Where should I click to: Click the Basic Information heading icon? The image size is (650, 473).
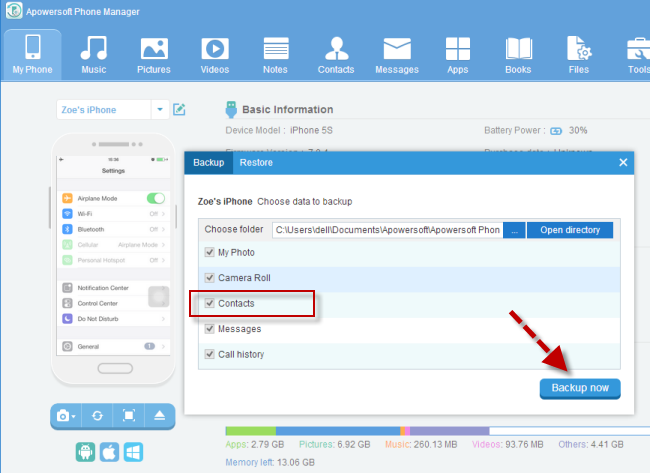pyautogui.click(x=231, y=109)
